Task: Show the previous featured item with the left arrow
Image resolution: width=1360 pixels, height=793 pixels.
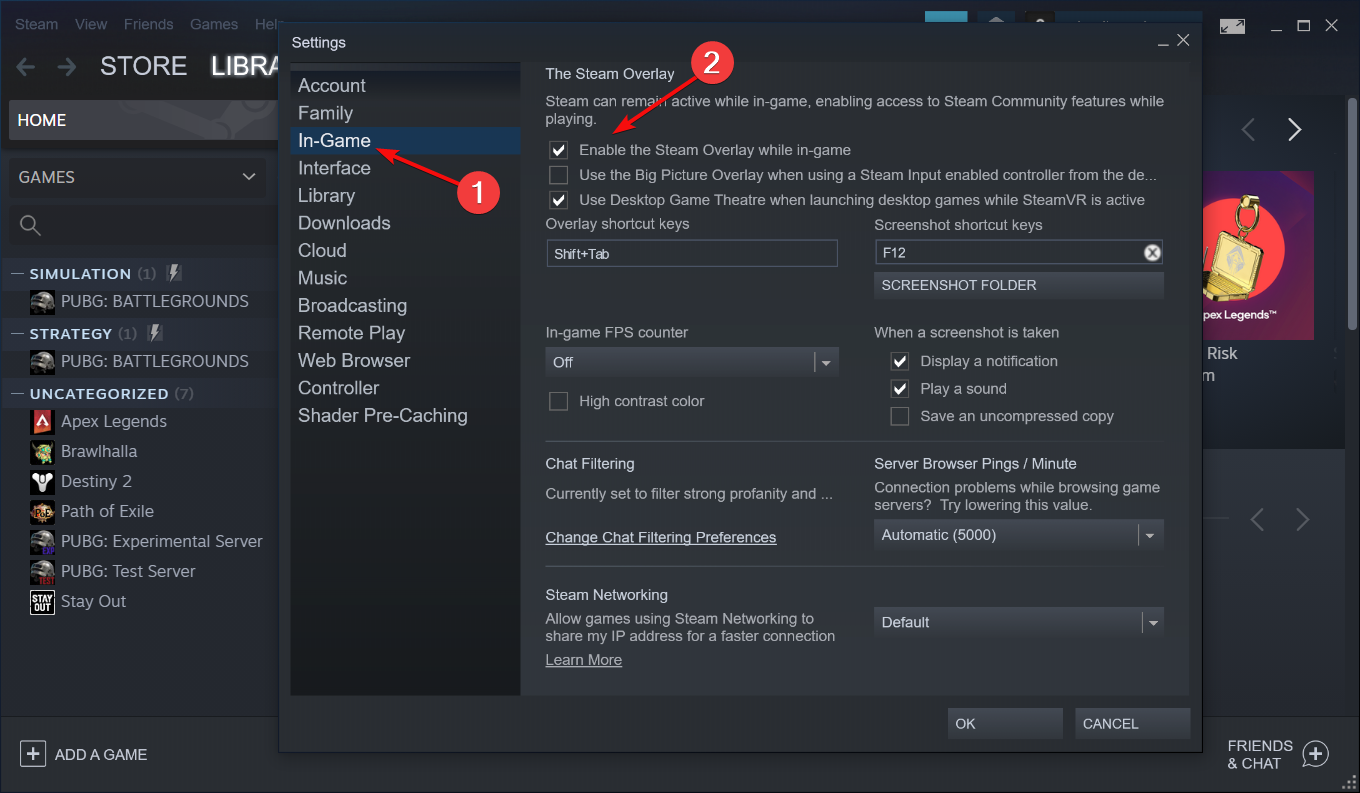Action: [x=1248, y=129]
